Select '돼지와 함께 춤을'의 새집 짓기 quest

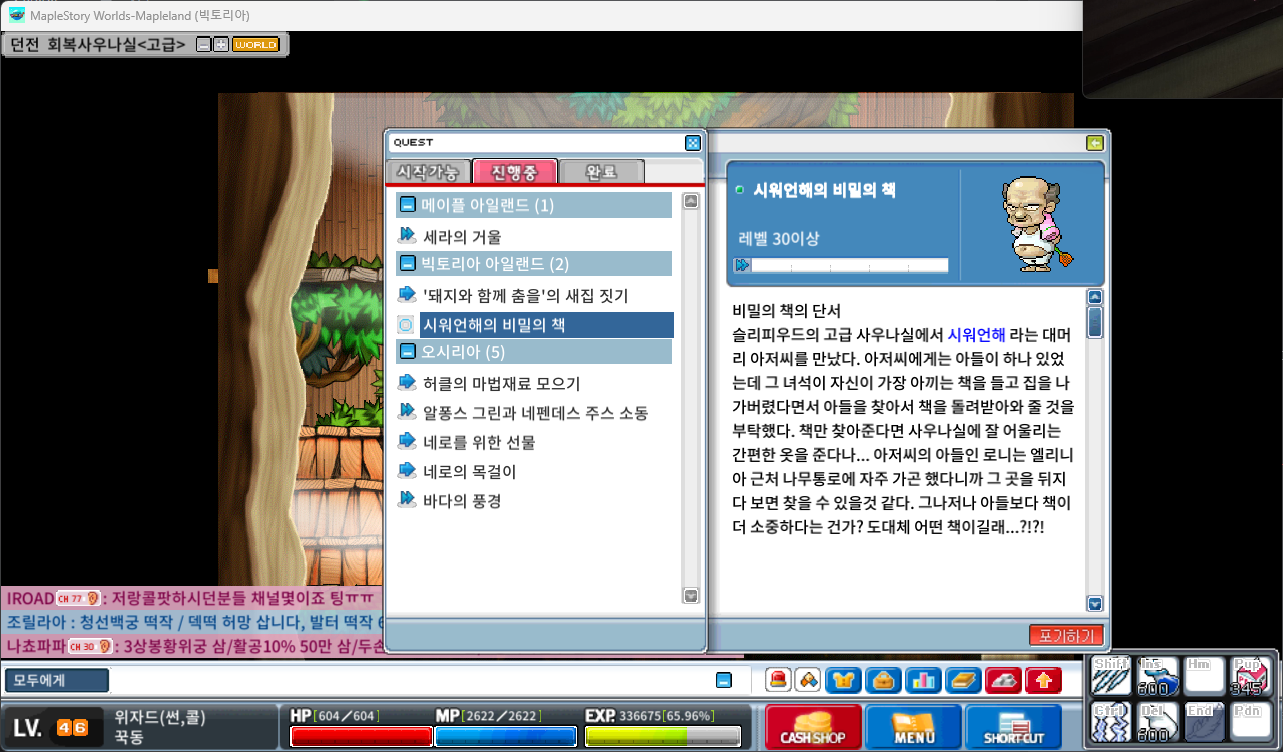(525, 296)
